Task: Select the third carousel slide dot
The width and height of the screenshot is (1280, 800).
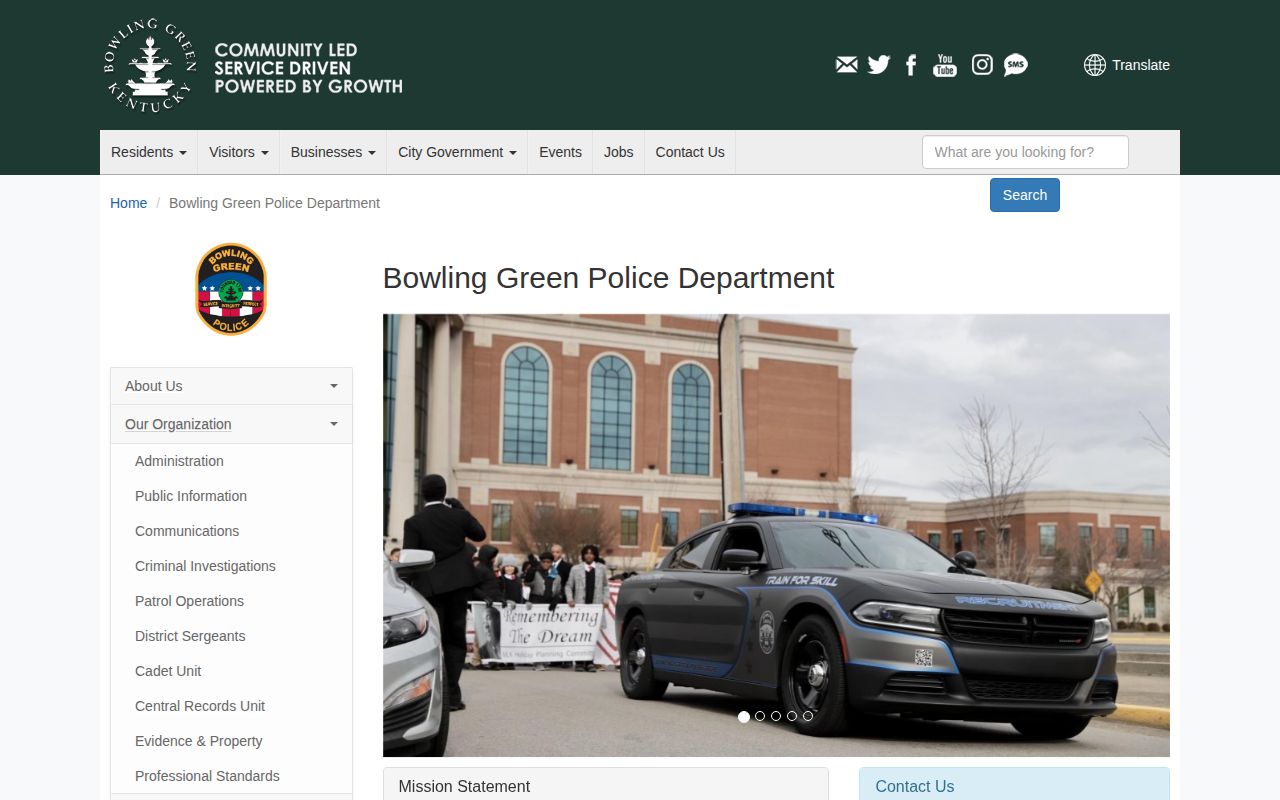Action: tap(776, 716)
